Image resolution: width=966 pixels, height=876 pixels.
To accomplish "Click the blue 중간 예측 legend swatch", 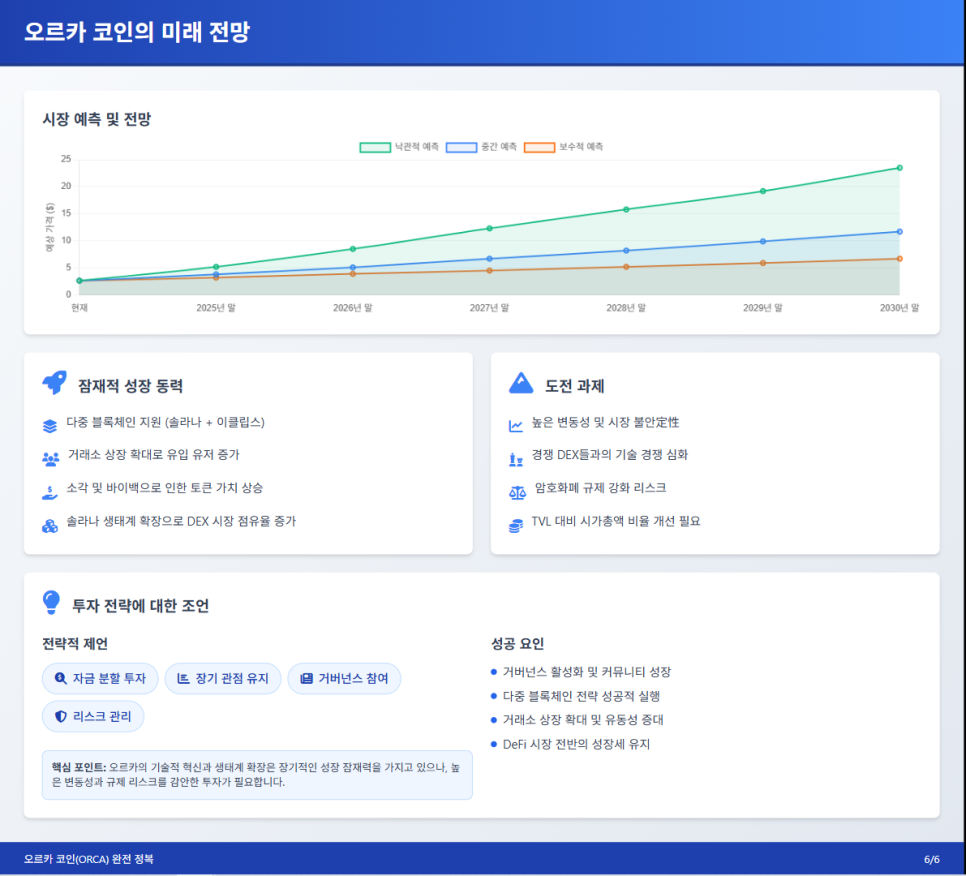I will click(461, 147).
